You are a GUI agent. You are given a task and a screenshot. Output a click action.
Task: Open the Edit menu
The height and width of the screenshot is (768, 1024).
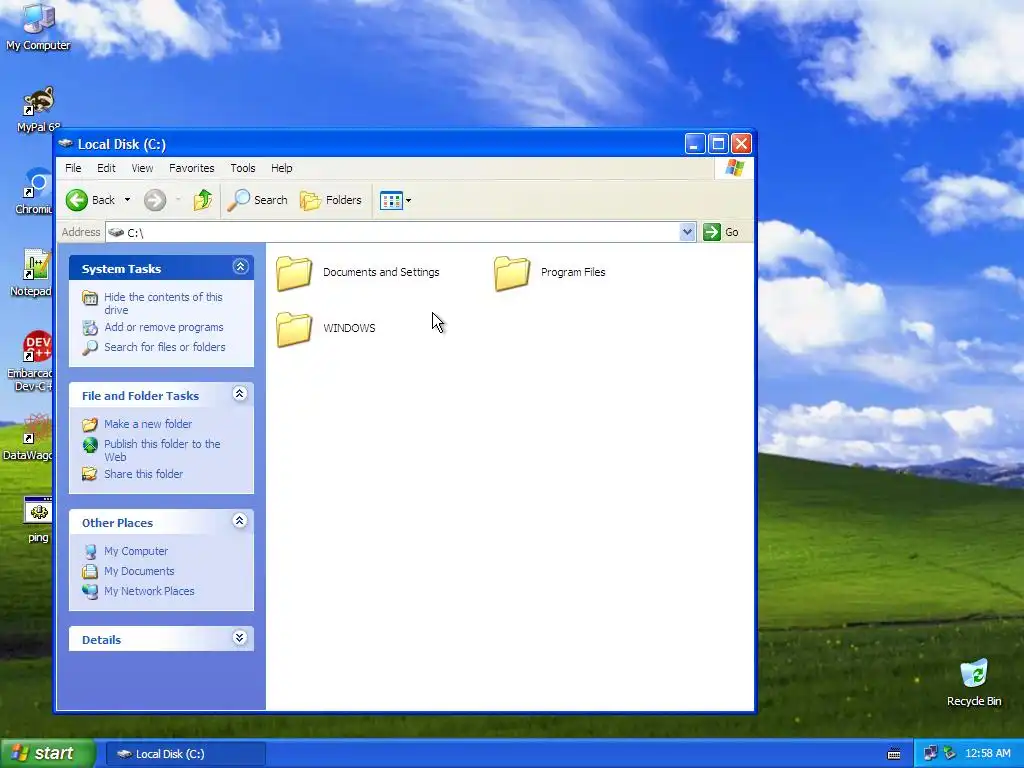pyautogui.click(x=106, y=168)
